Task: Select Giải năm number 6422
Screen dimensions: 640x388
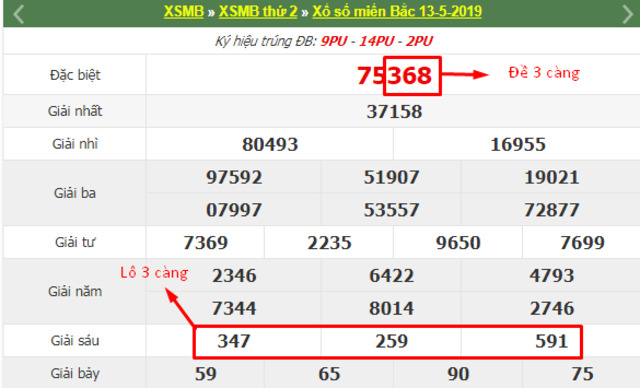Action: [x=391, y=276]
